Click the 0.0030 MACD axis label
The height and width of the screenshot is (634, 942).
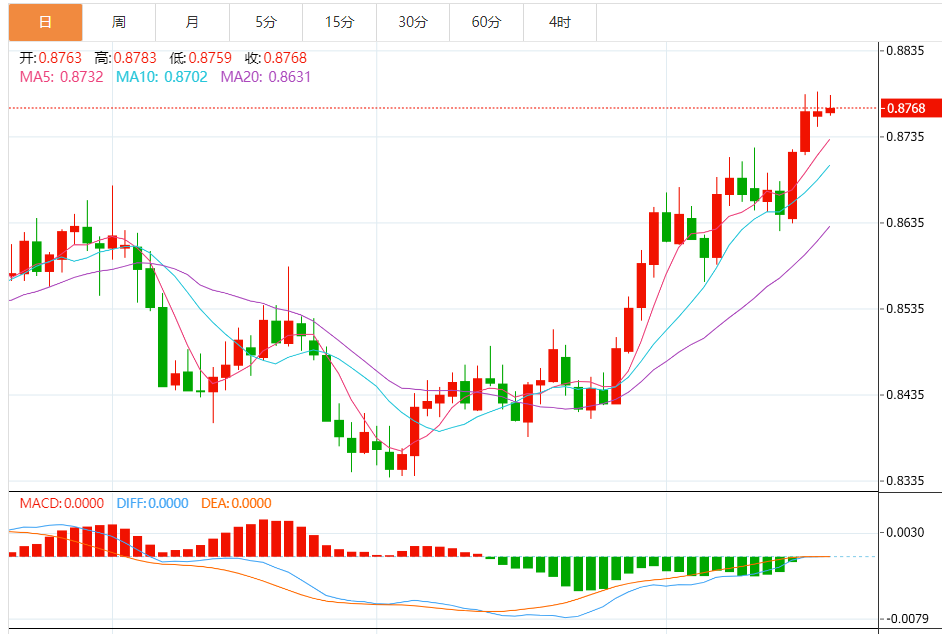pos(906,532)
